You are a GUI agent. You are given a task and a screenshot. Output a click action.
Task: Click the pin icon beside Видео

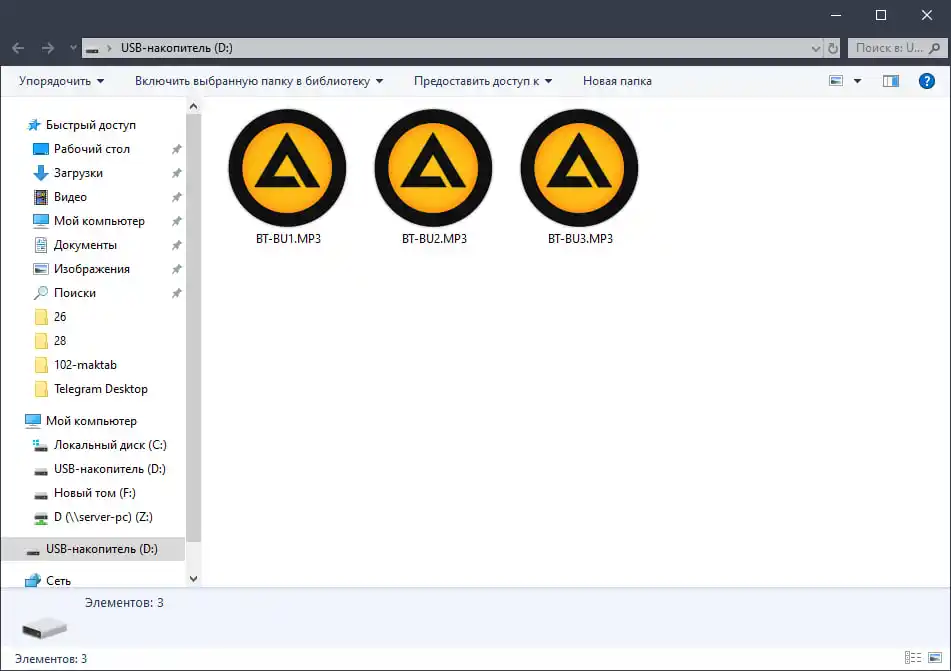click(x=176, y=197)
